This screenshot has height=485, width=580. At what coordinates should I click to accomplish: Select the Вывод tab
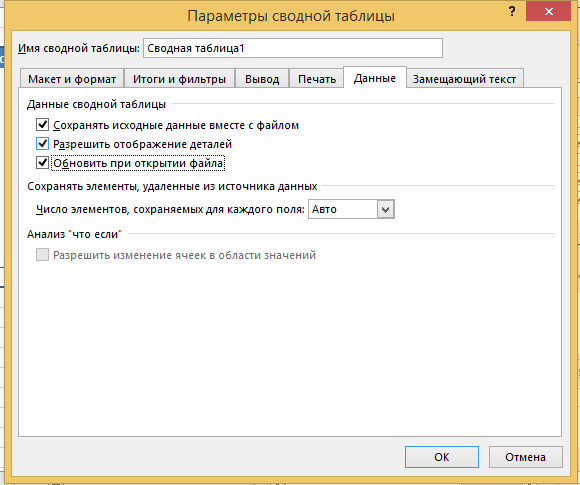[262, 79]
